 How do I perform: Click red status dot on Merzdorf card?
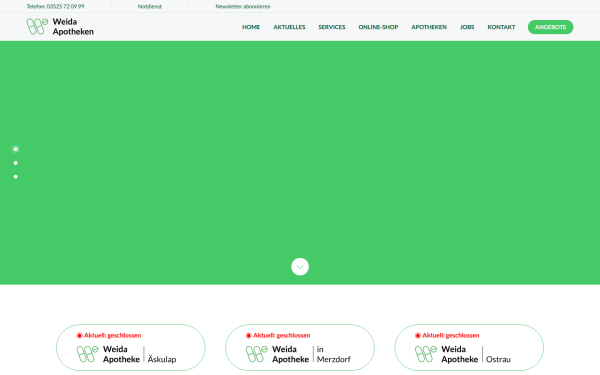coord(249,336)
